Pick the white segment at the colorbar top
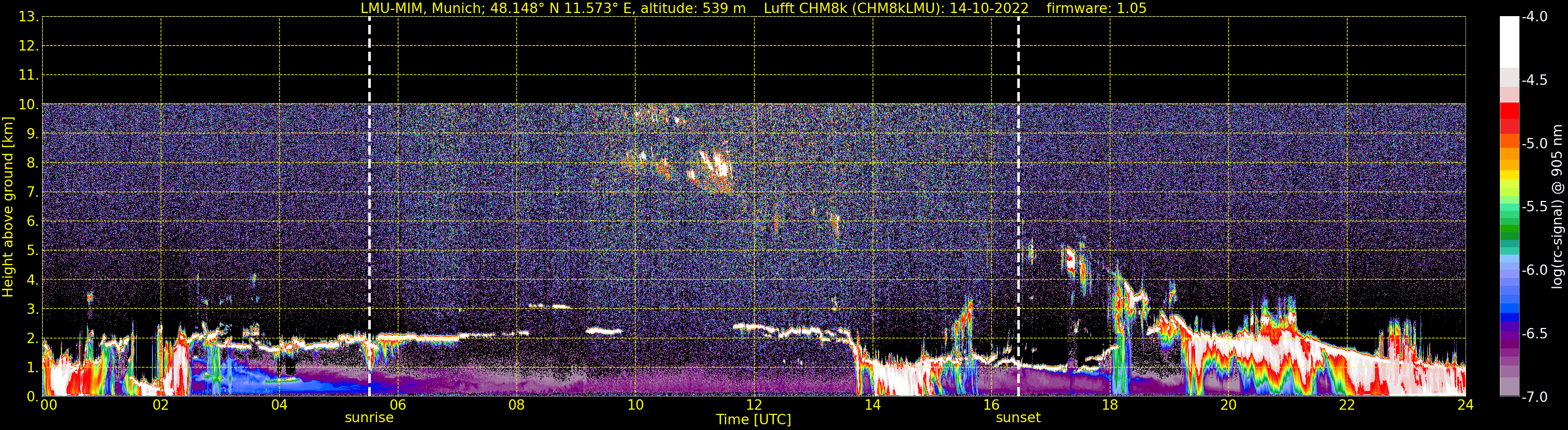This screenshot has height=430, width=1568. coord(1509,42)
